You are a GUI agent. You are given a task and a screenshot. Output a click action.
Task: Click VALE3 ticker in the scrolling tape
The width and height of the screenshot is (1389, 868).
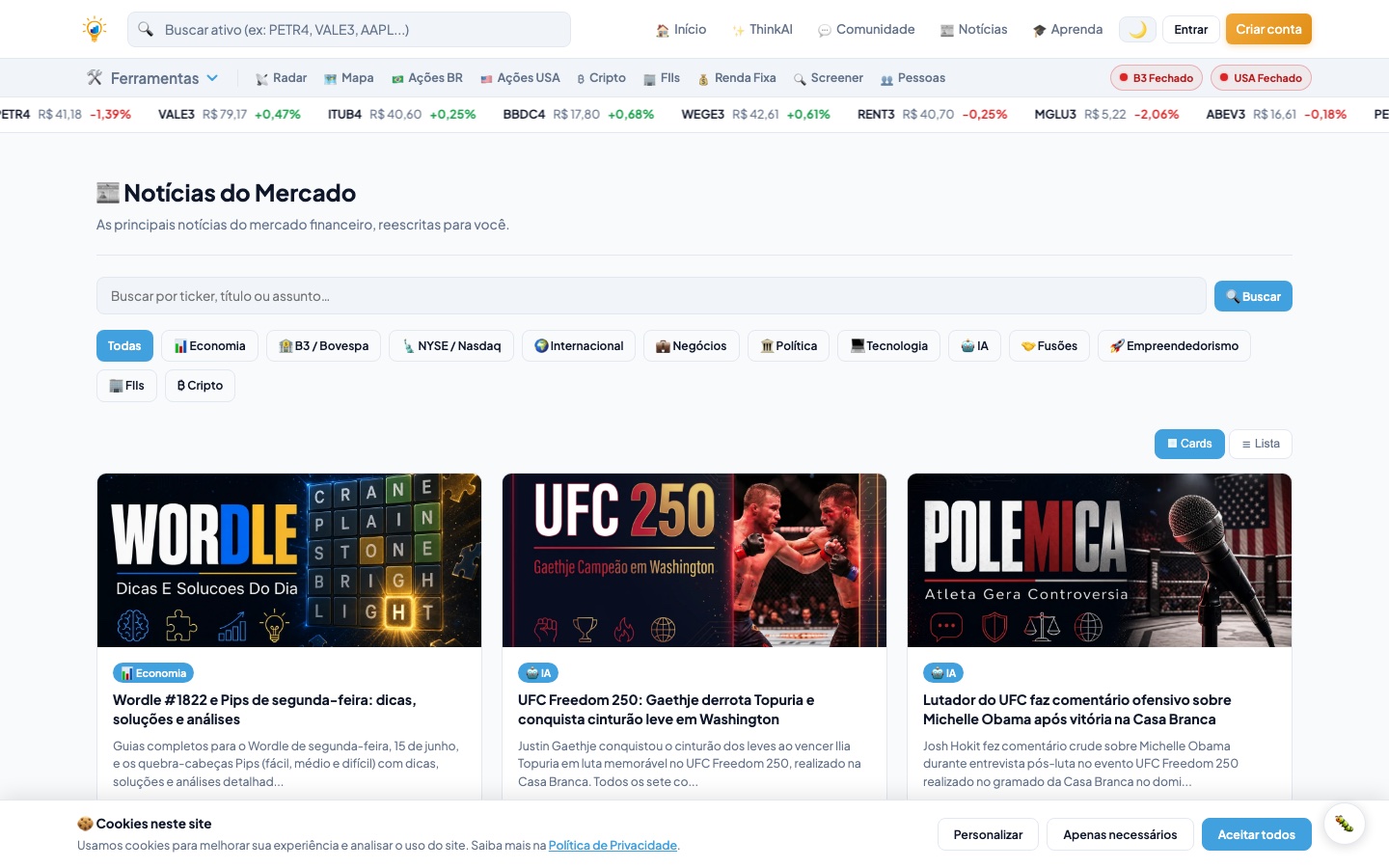[x=230, y=114]
